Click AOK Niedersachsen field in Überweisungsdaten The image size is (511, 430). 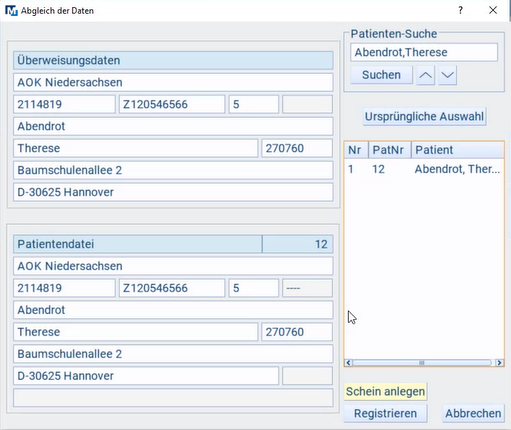[173, 82]
